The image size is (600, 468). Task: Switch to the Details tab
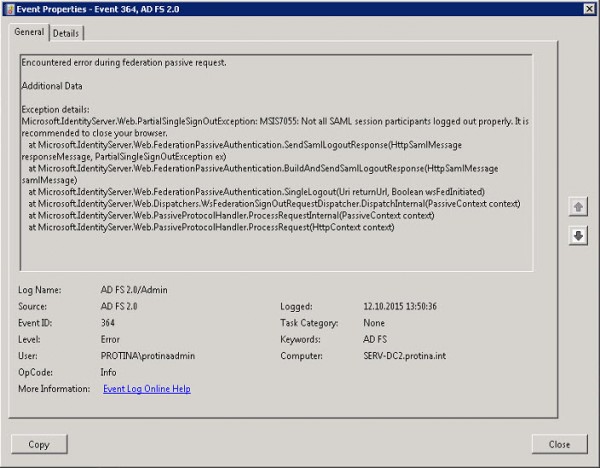point(66,33)
